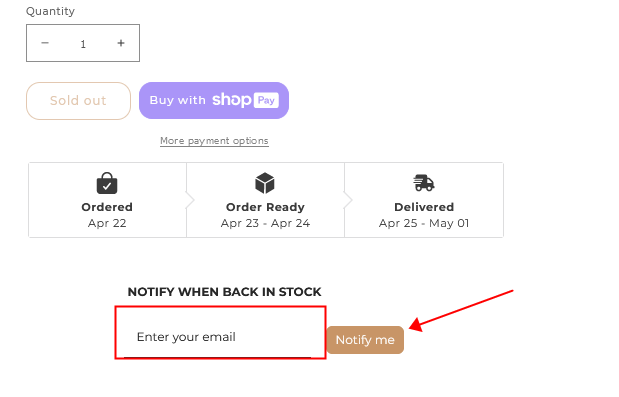The image size is (619, 397).
Task: Decrease quantity with the minus button
Action: point(45,43)
